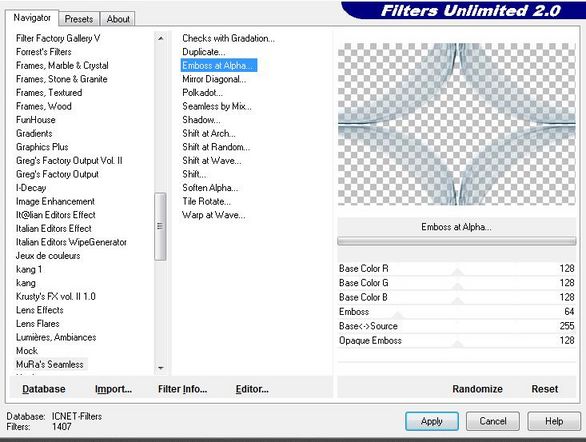Select the Lens Flares category
Viewport: 586px width, 442px height.
(x=37, y=324)
